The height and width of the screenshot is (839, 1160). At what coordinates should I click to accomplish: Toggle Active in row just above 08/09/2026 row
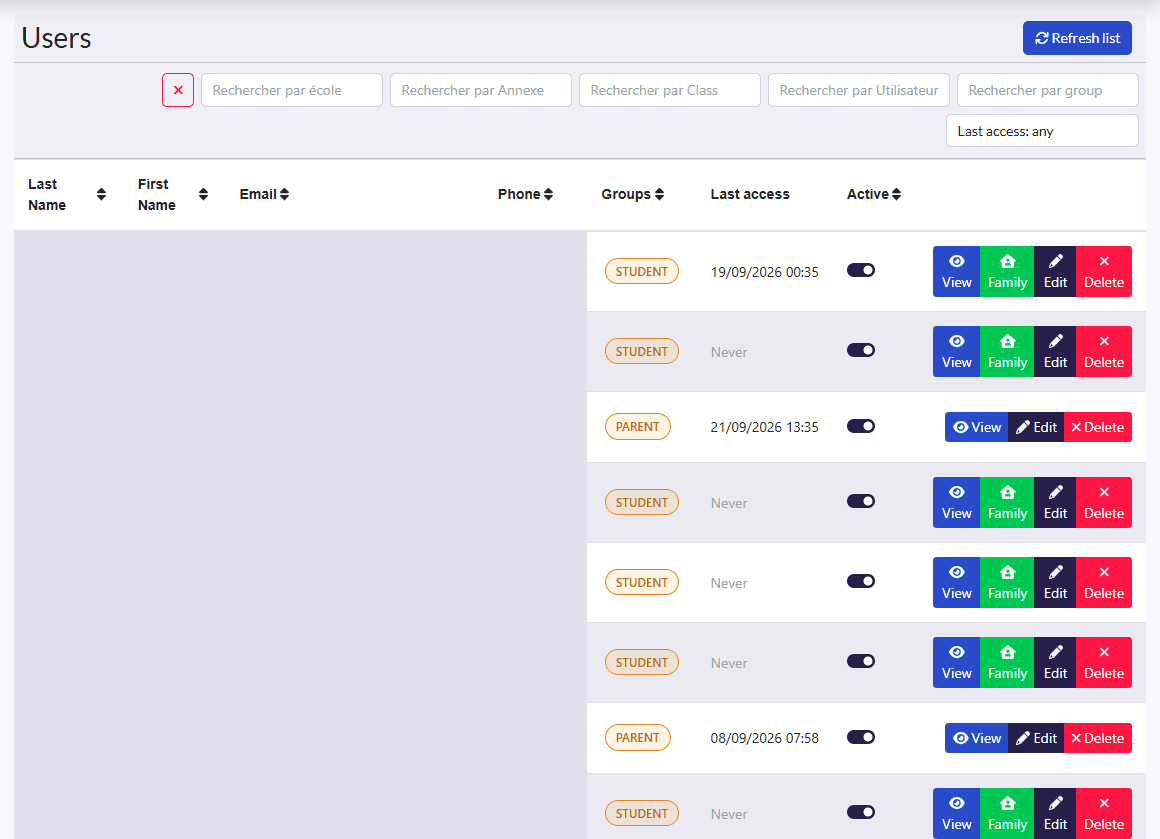click(x=861, y=661)
